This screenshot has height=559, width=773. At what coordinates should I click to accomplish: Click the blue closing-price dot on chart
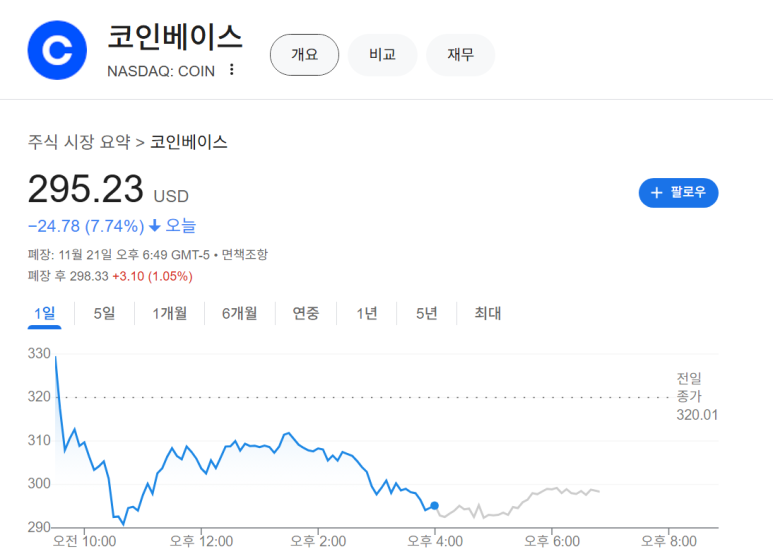pos(434,506)
